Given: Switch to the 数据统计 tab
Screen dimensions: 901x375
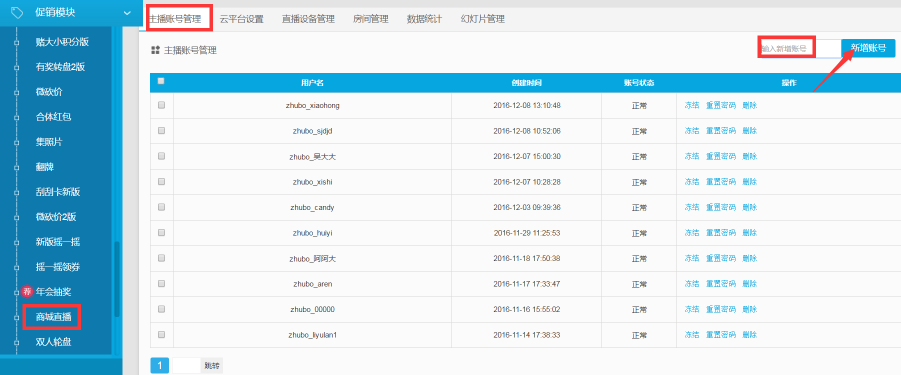Looking at the screenshot, I should pyautogui.click(x=424, y=19).
